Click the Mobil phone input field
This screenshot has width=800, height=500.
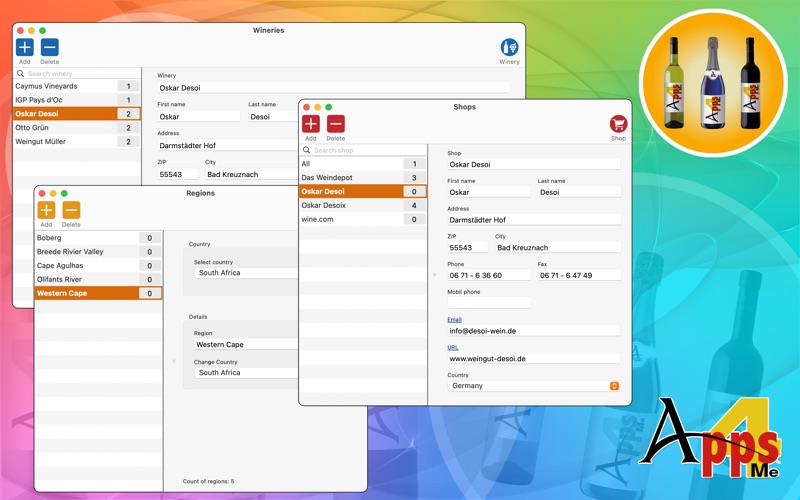pyautogui.click(x=488, y=303)
